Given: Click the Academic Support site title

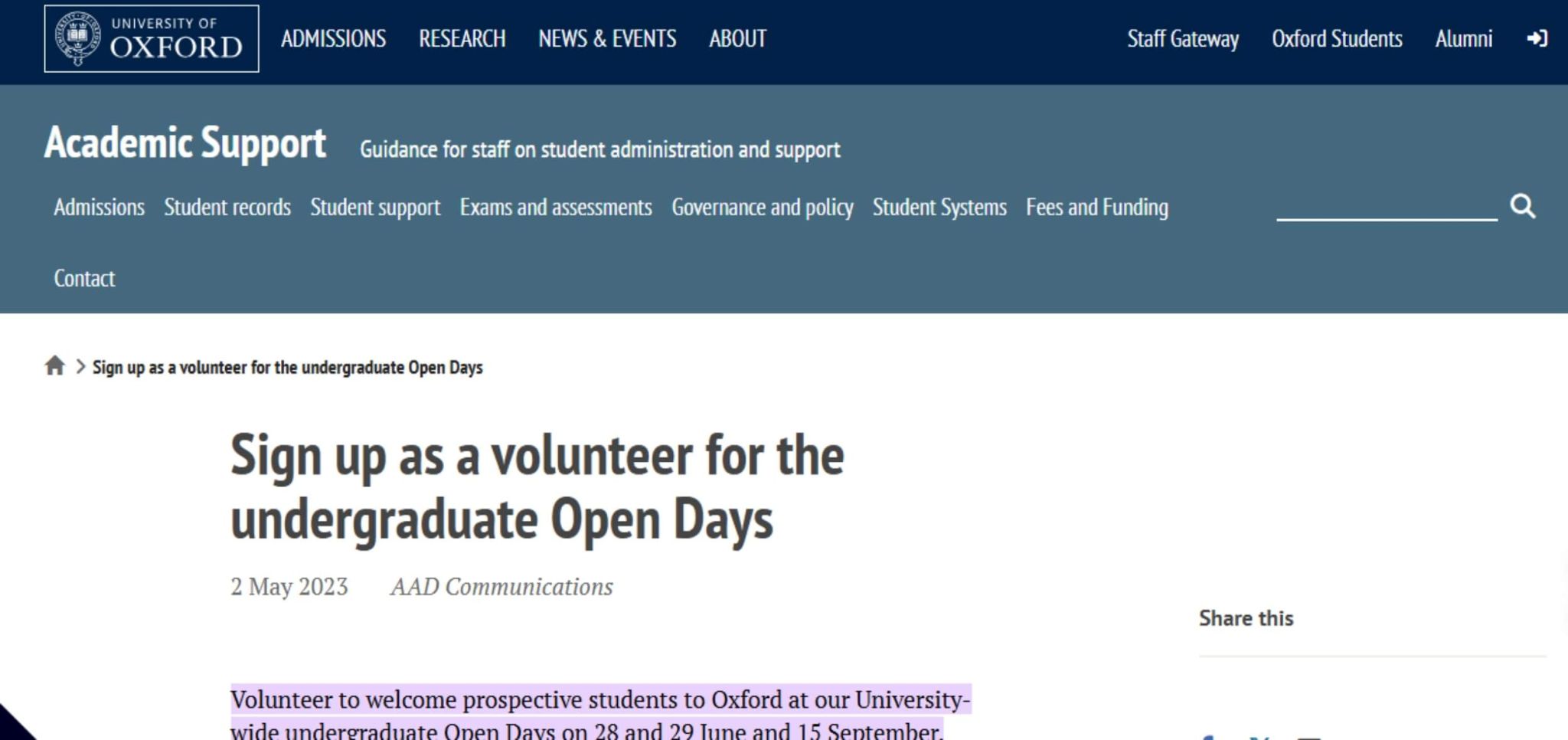Looking at the screenshot, I should [x=185, y=143].
